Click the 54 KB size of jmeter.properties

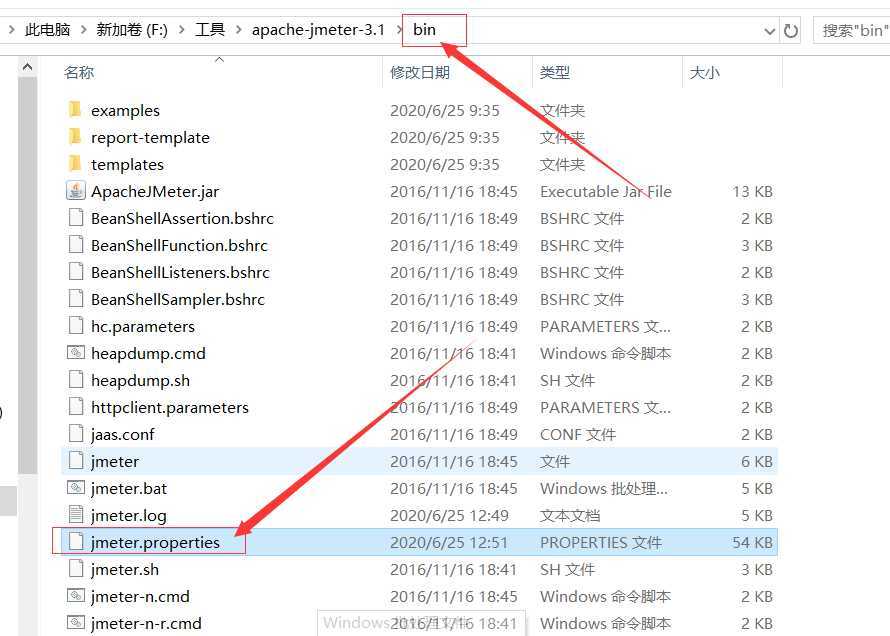752,542
